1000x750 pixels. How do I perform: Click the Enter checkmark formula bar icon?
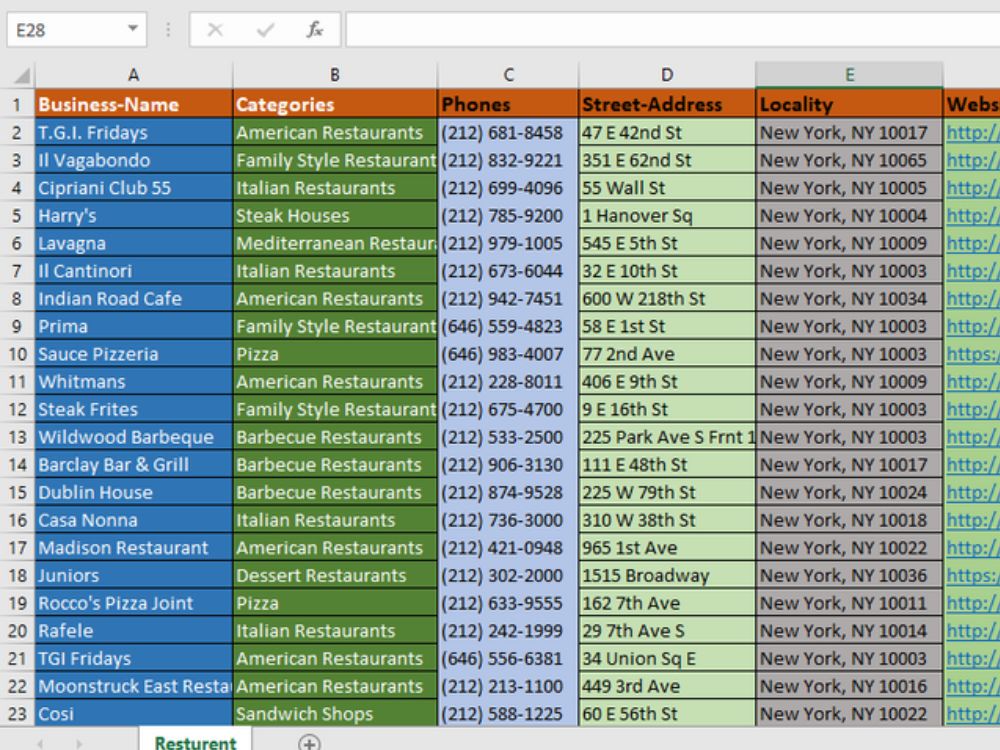(265, 30)
